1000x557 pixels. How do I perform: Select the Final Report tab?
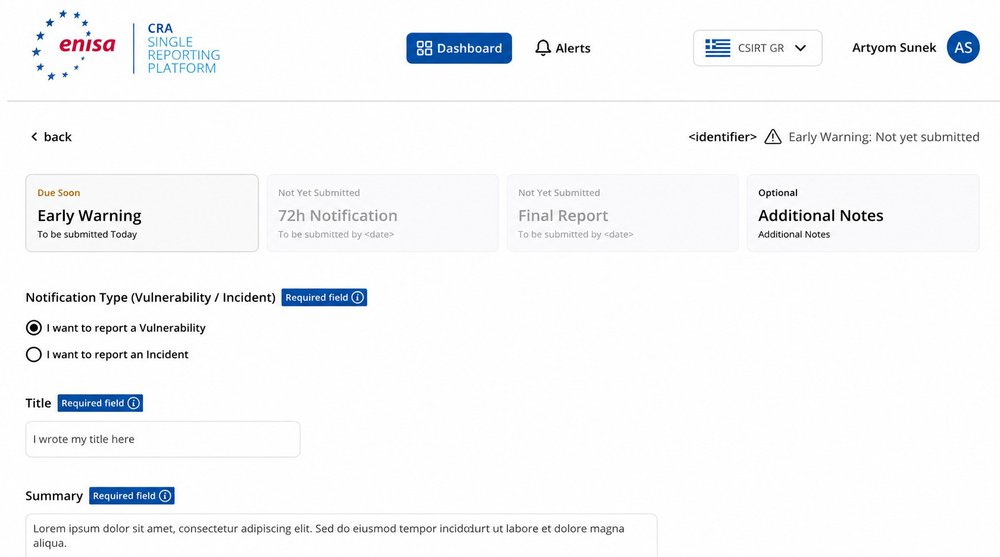pyautogui.click(x=622, y=213)
